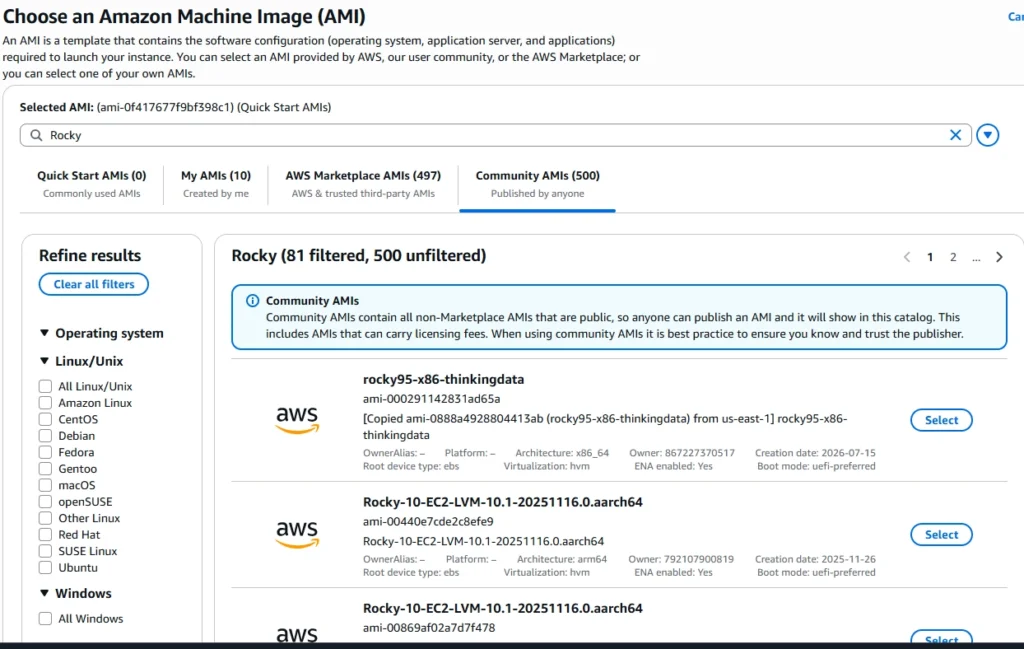Go to results page 1
Image resolution: width=1024 pixels, height=649 pixels.
(929, 257)
